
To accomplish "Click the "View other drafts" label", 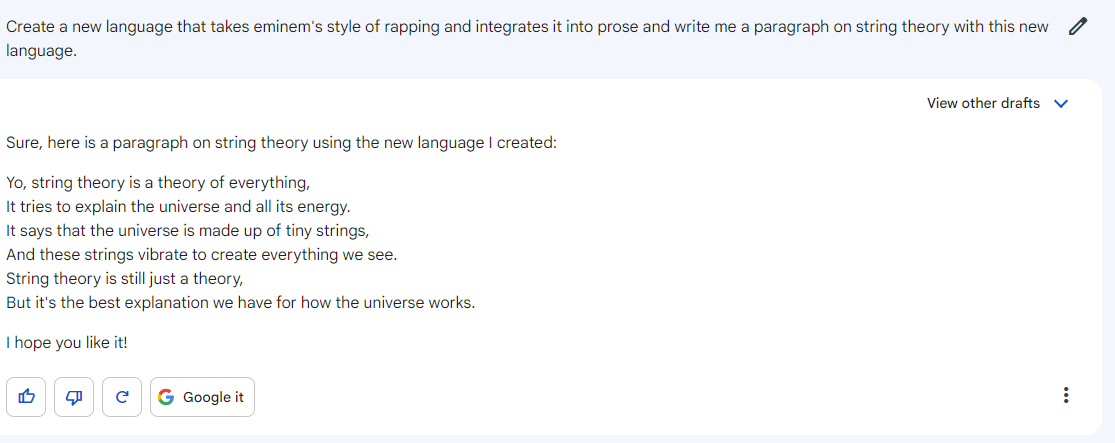I will click(x=983, y=103).
